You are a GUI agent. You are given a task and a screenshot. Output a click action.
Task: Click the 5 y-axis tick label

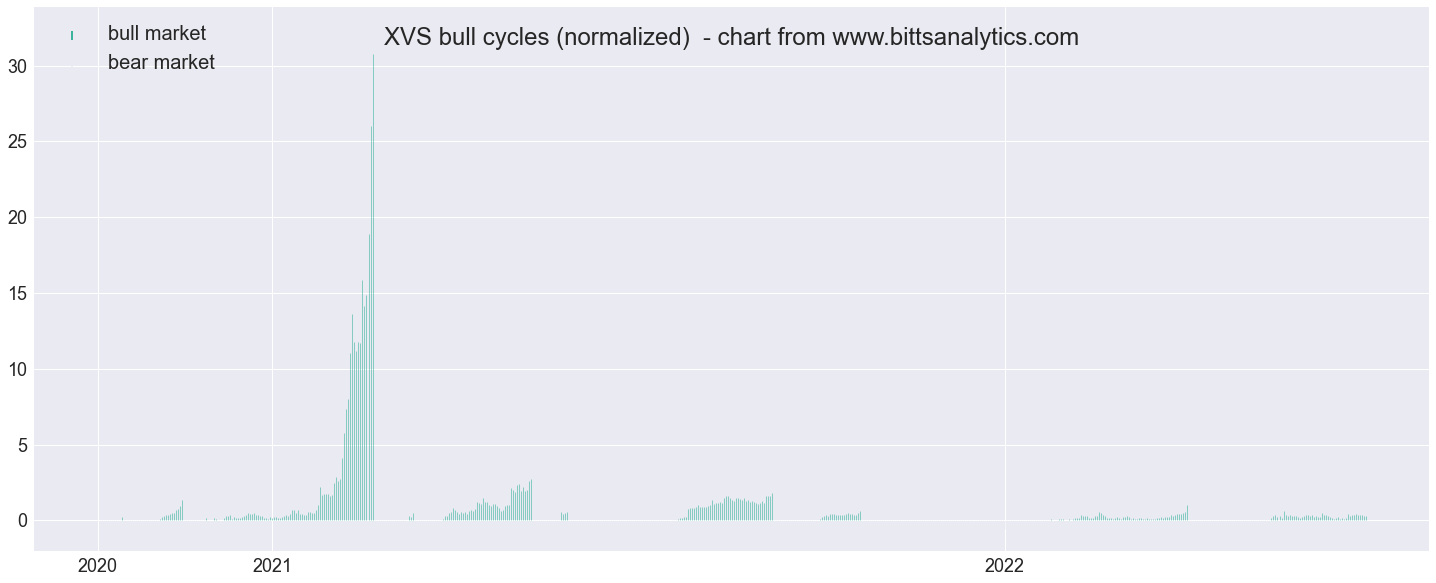[21, 445]
